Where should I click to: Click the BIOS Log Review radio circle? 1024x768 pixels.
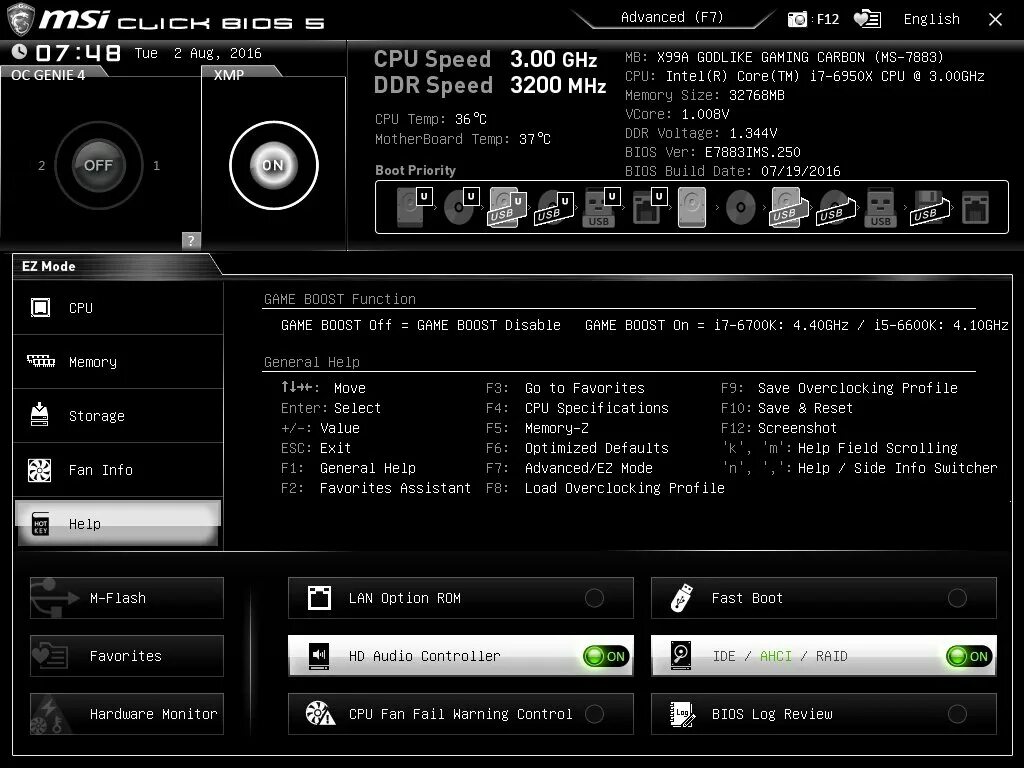pyautogui.click(x=957, y=714)
